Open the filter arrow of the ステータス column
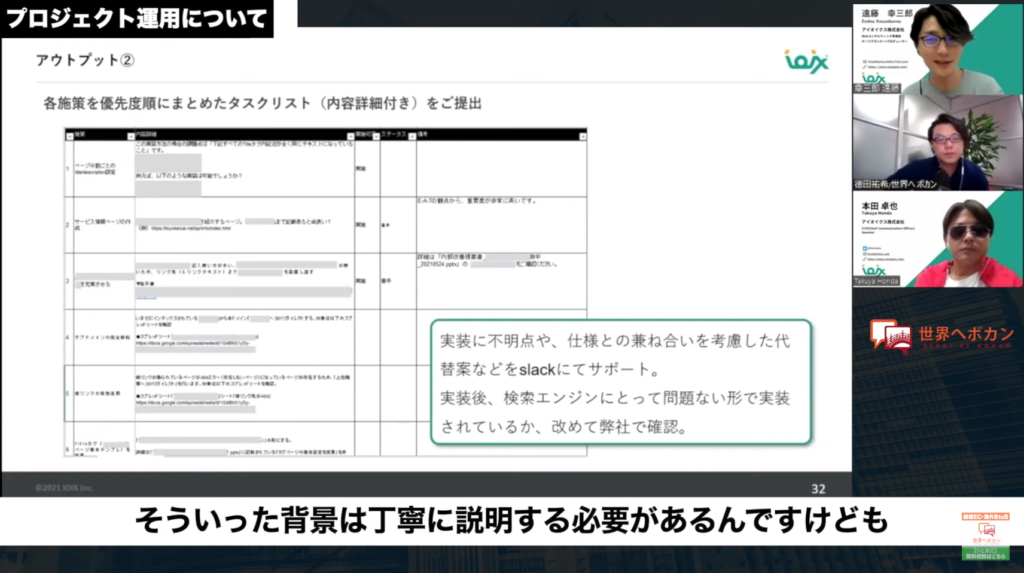1024x573 pixels. pos(412,137)
